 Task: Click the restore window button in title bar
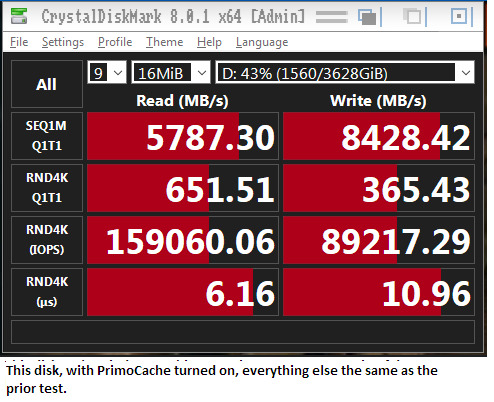(367, 16)
